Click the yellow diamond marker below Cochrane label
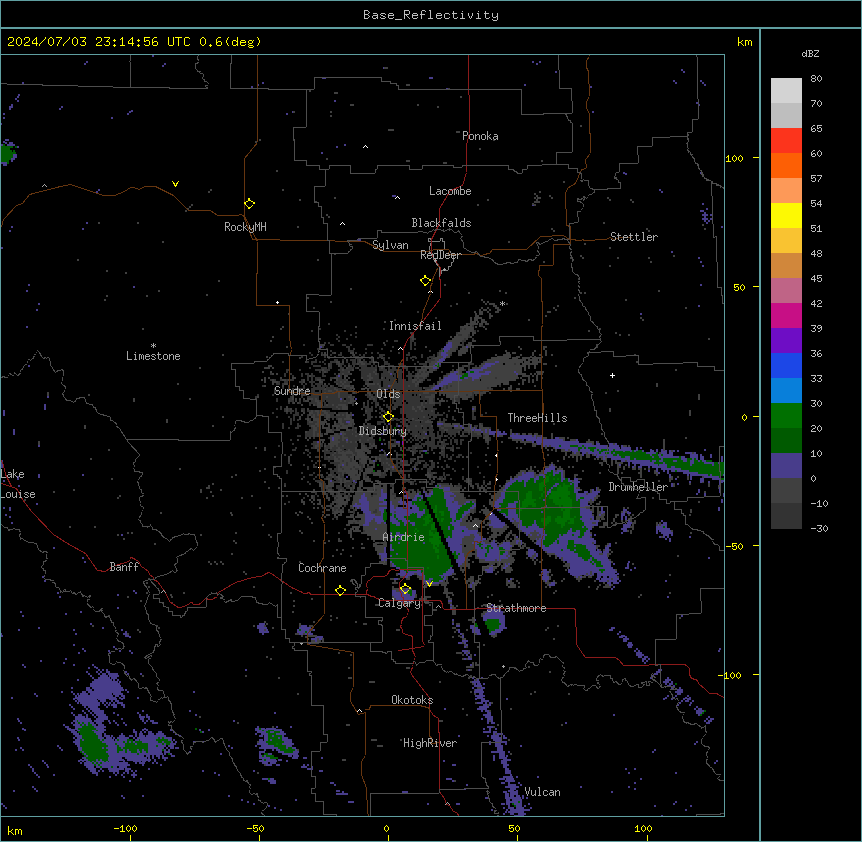The width and height of the screenshot is (862, 842). click(x=340, y=590)
